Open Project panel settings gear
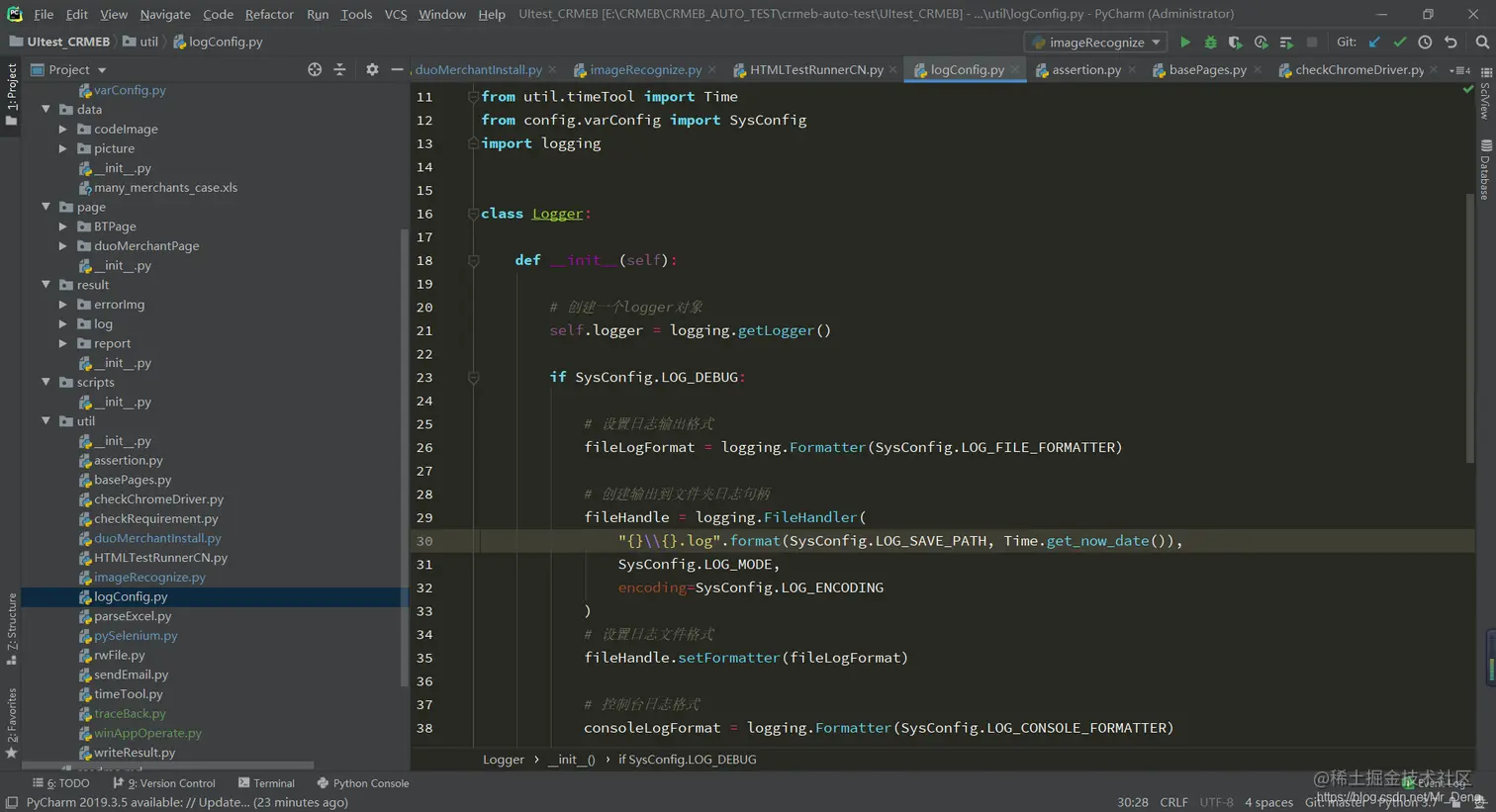The width and height of the screenshot is (1496, 812). coord(372,69)
